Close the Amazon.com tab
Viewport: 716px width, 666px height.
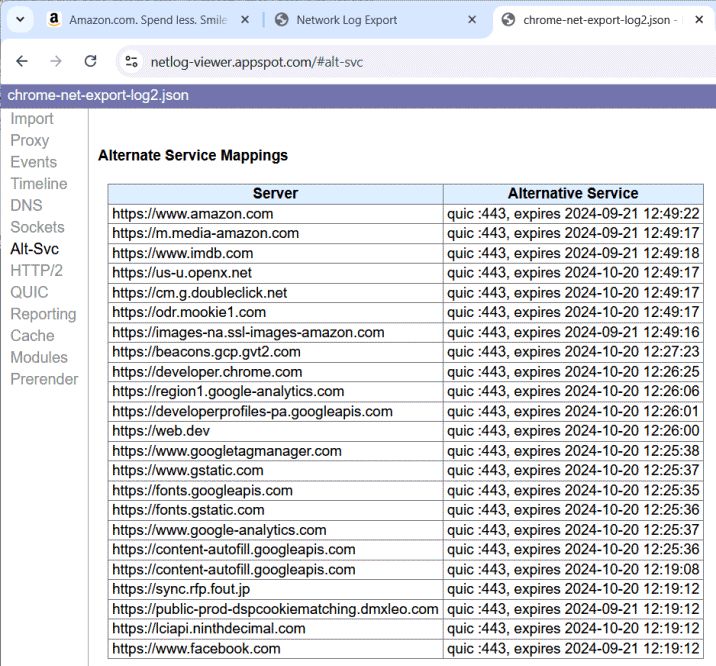coord(245,20)
